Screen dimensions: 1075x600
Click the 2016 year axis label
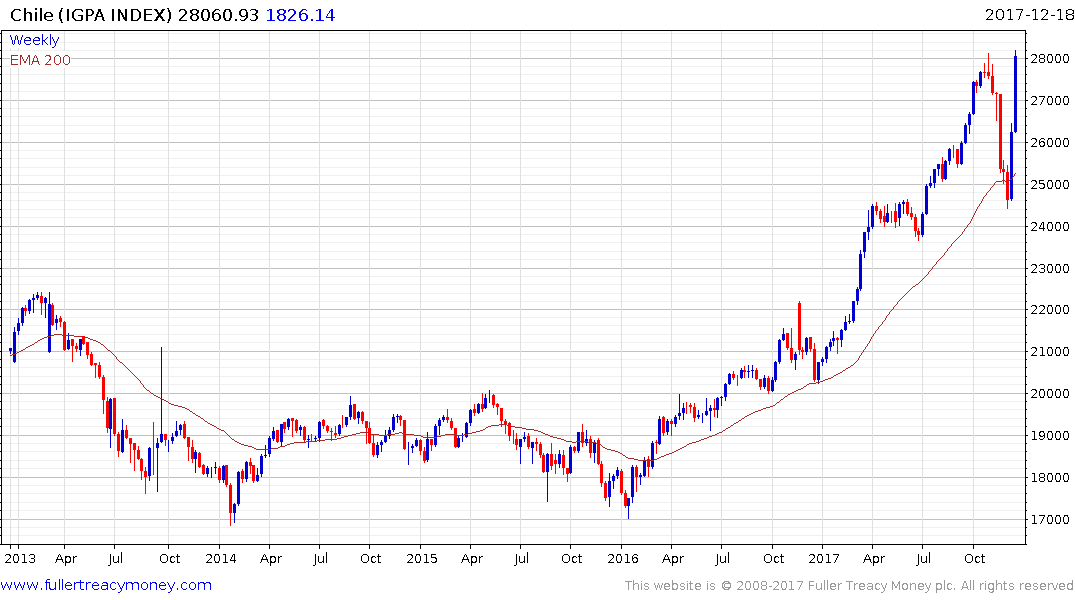pyautogui.click(x=623, y=558)
